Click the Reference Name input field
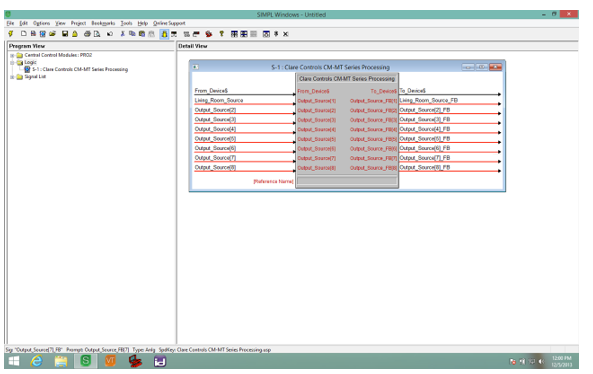The image size is (593, 374). tap(347, 181)
